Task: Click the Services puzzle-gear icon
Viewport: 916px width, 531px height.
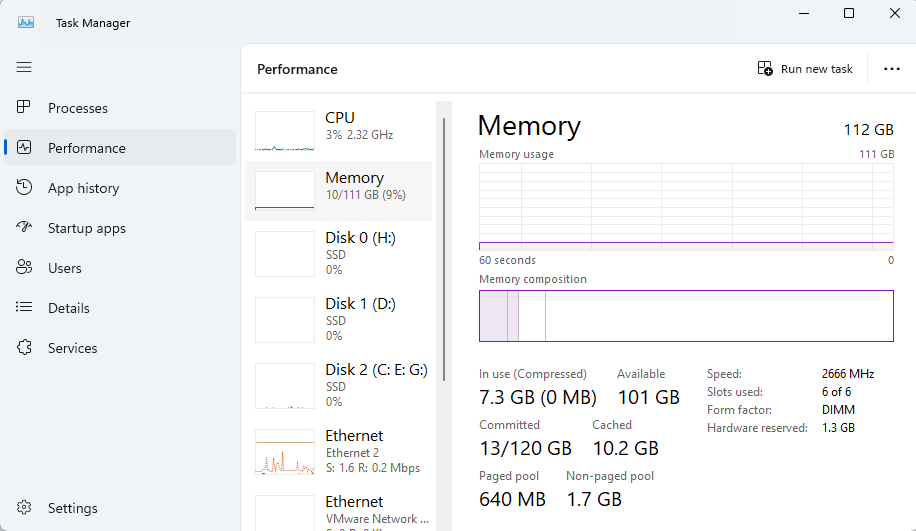Action: [x=24, y=348]
